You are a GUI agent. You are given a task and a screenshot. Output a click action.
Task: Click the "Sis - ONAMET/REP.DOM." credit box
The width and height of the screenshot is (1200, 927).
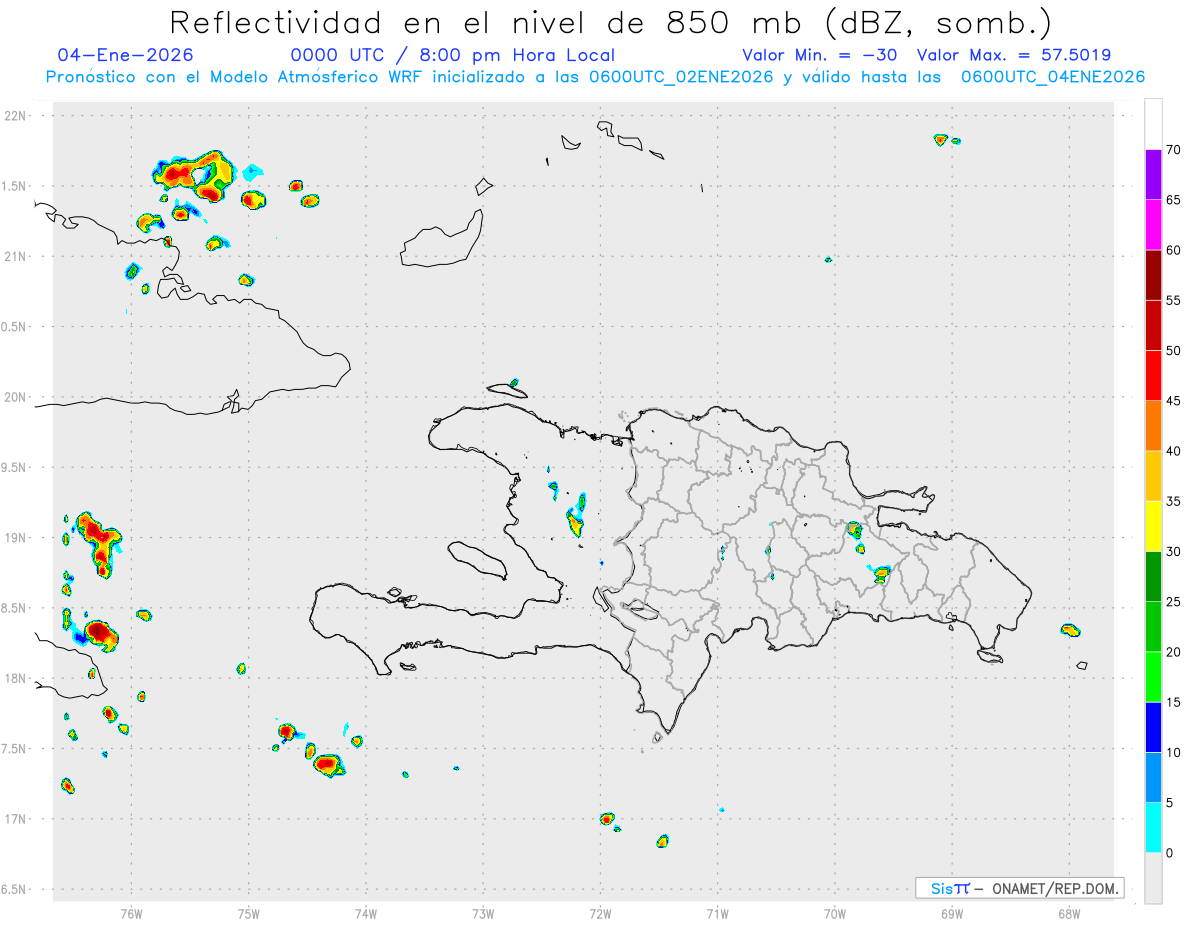point(1020,888)
